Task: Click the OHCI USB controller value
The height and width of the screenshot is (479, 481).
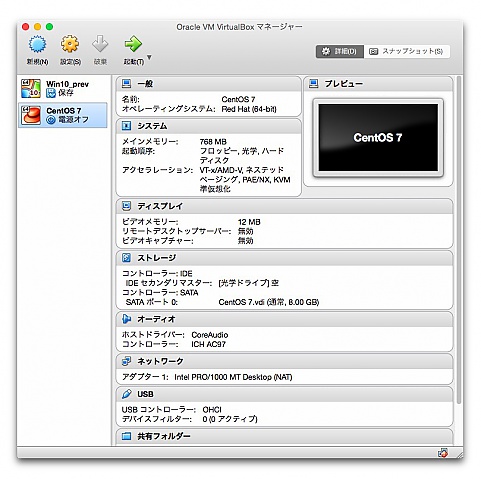Action: tap(212, 410)
